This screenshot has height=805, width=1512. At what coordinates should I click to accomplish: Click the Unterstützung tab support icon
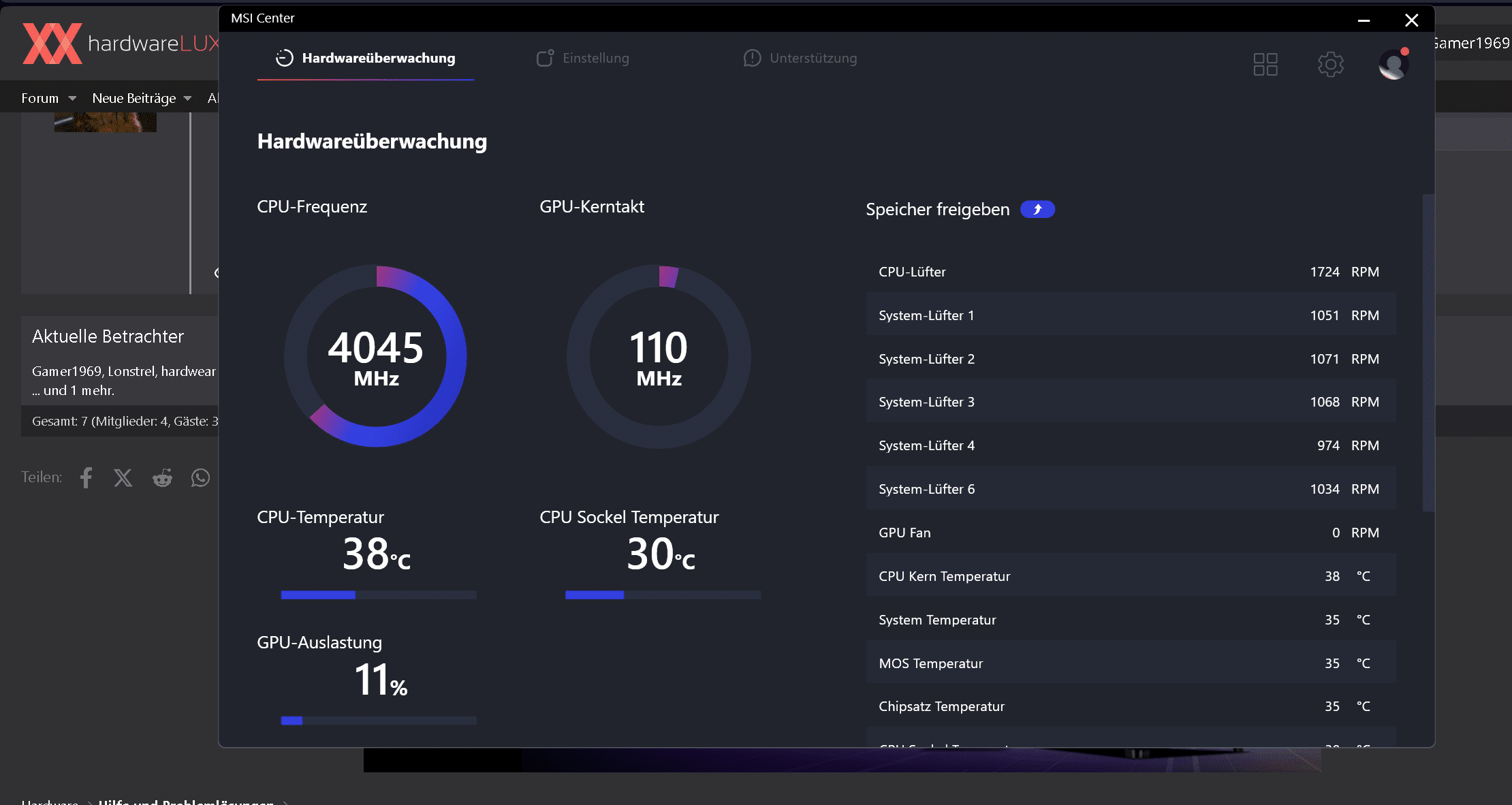click(752, 58)
